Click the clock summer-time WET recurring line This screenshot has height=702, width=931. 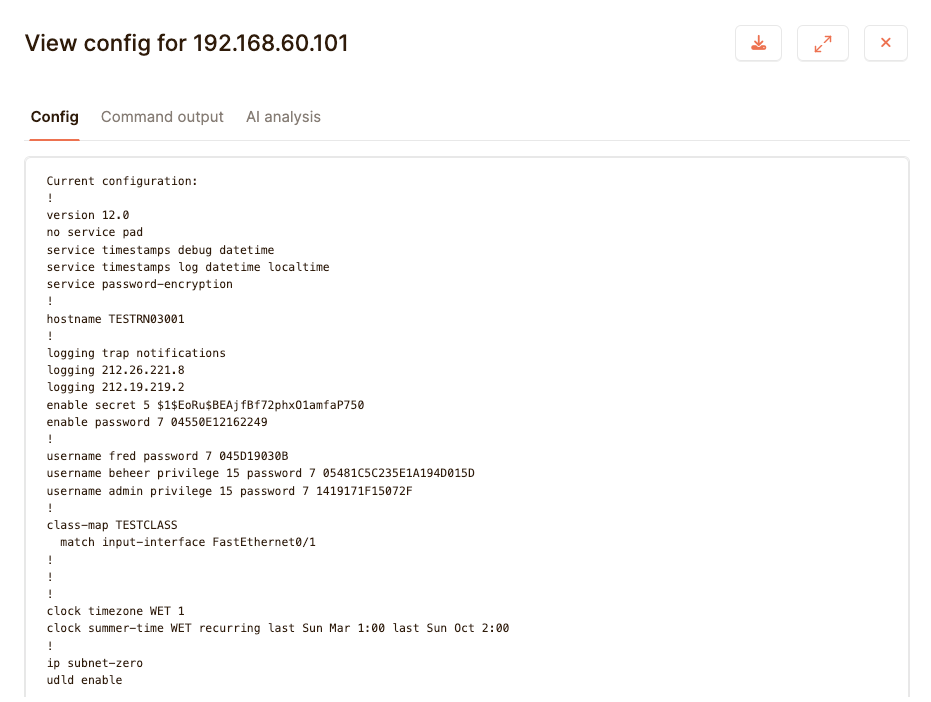pyautogui.click(x=278, y=628)
